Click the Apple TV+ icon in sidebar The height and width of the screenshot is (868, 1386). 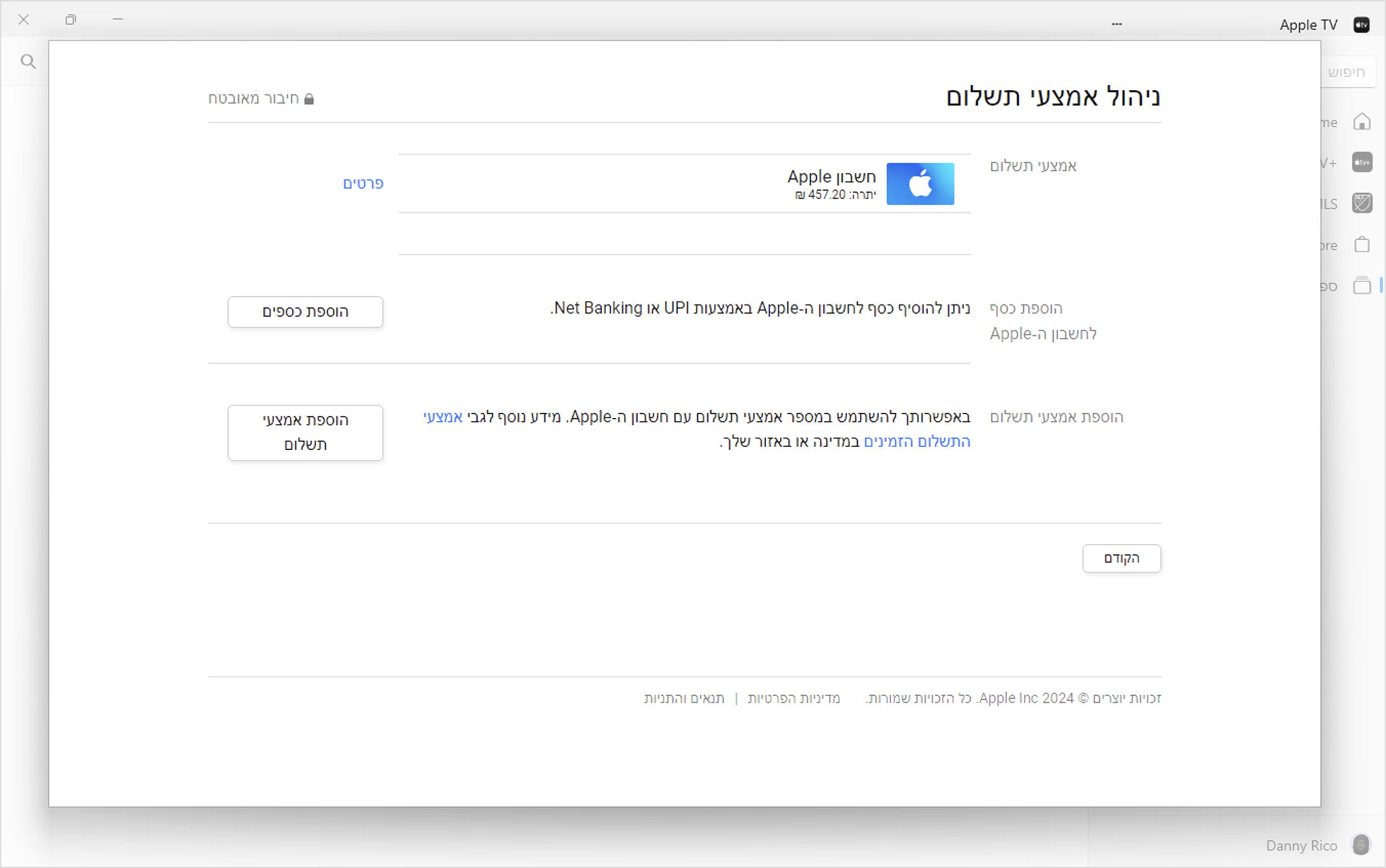pos(1362,162)
